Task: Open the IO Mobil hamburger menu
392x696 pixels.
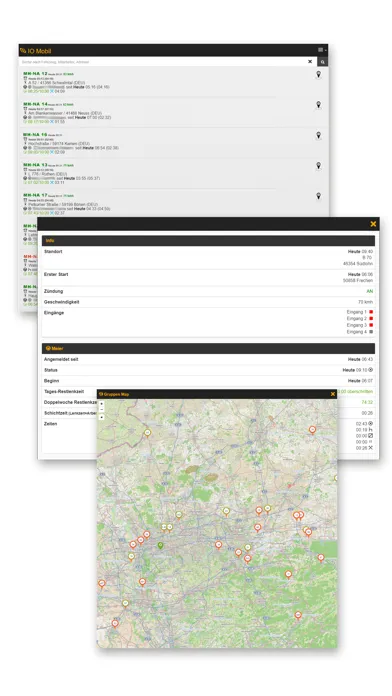Action: [x=322, y=50]
